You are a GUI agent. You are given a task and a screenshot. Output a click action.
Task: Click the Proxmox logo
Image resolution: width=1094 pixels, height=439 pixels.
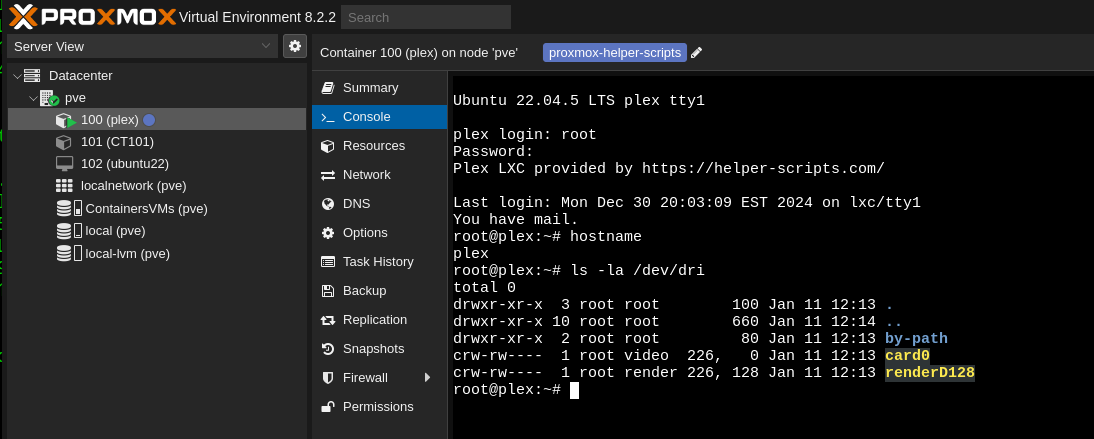(90, 16)
